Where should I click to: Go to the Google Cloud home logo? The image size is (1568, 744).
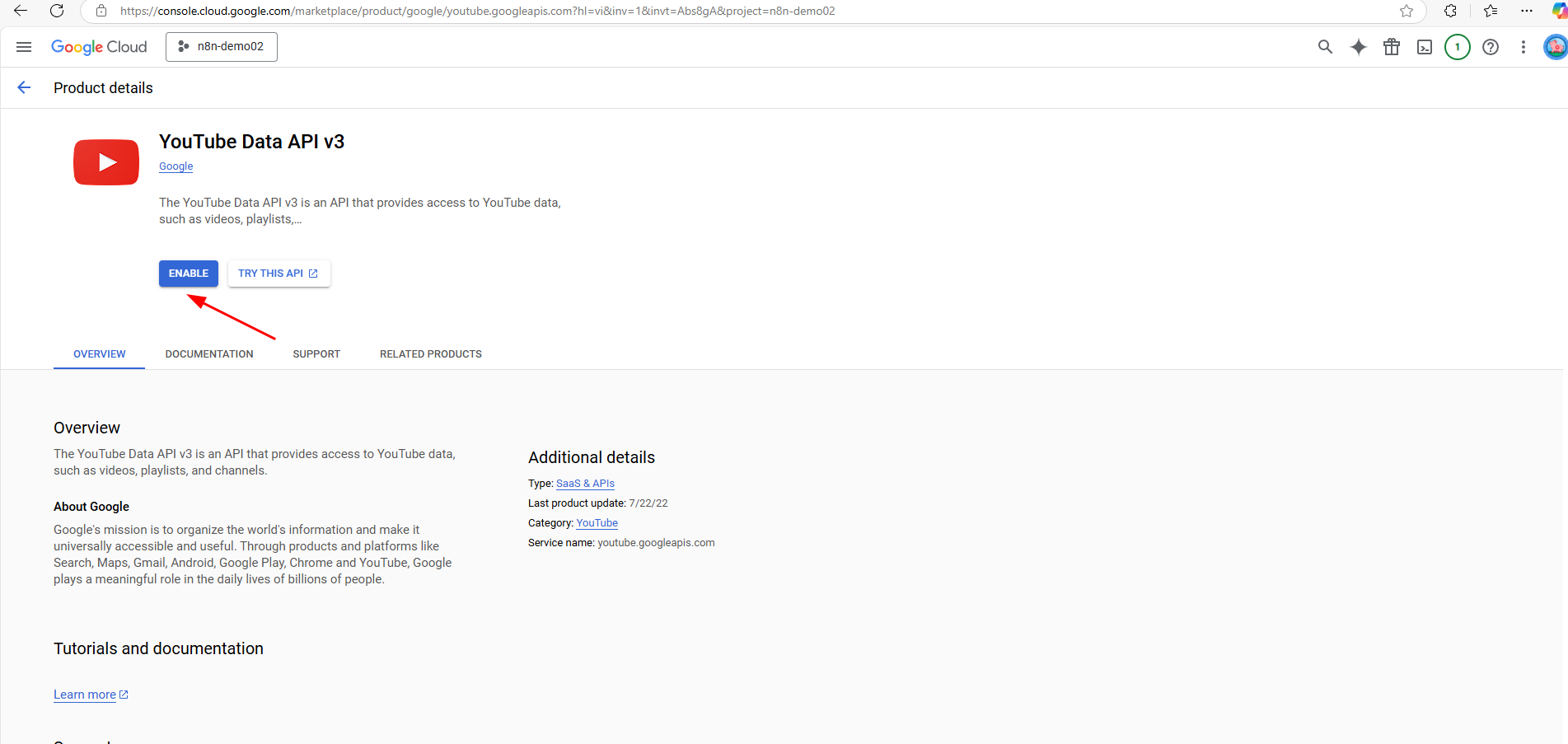tap(99, 47)
